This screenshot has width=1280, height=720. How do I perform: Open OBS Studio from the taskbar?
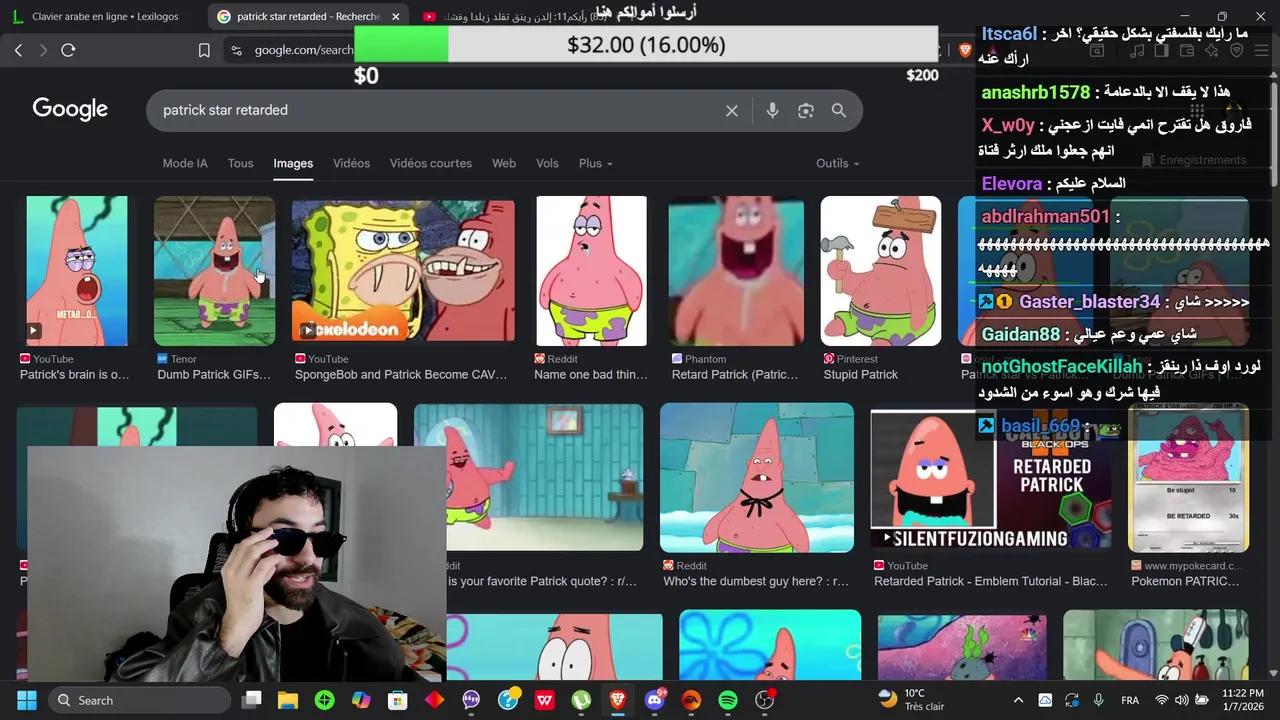point(765,700)
